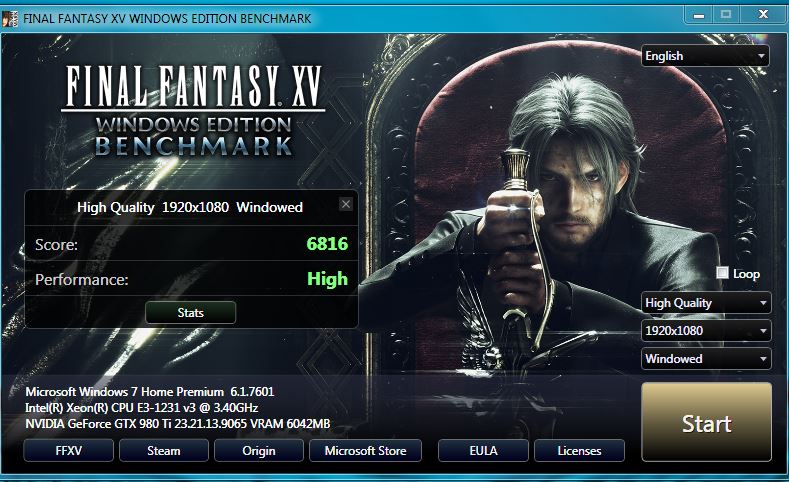This screenshot has height=482, width=789.
Task: Click the NVIDIA GeForce GTX 980 Ti line
Action: point(178,424)
